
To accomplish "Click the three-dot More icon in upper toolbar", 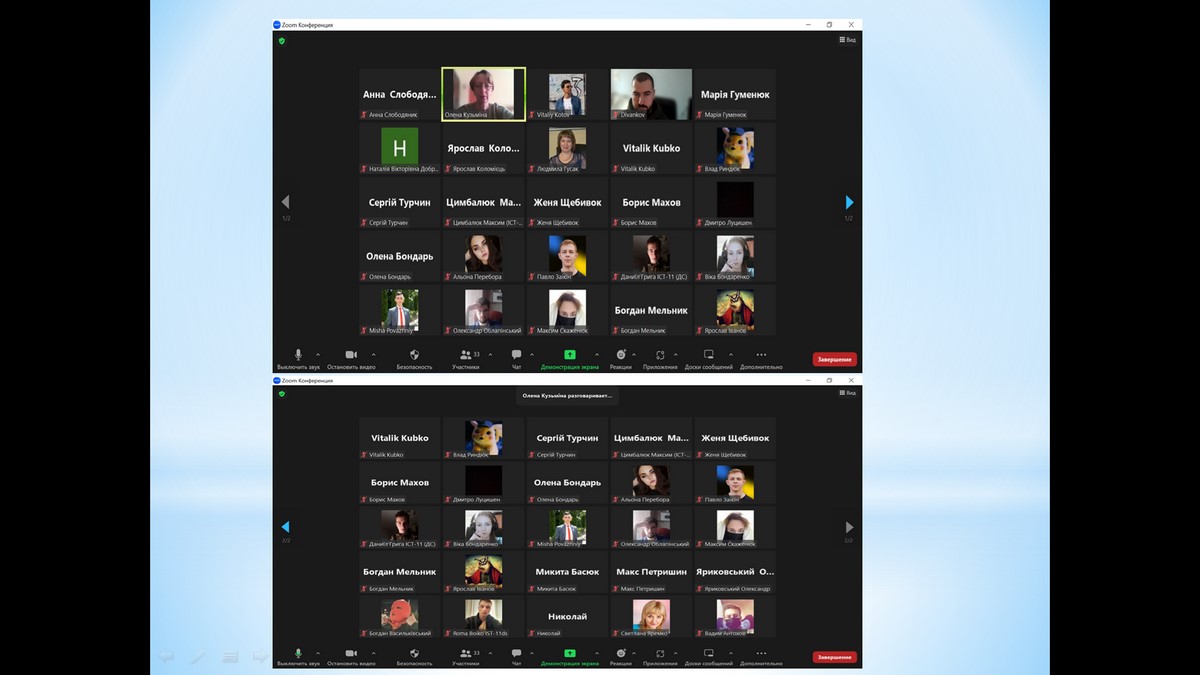I will [761, 355].
